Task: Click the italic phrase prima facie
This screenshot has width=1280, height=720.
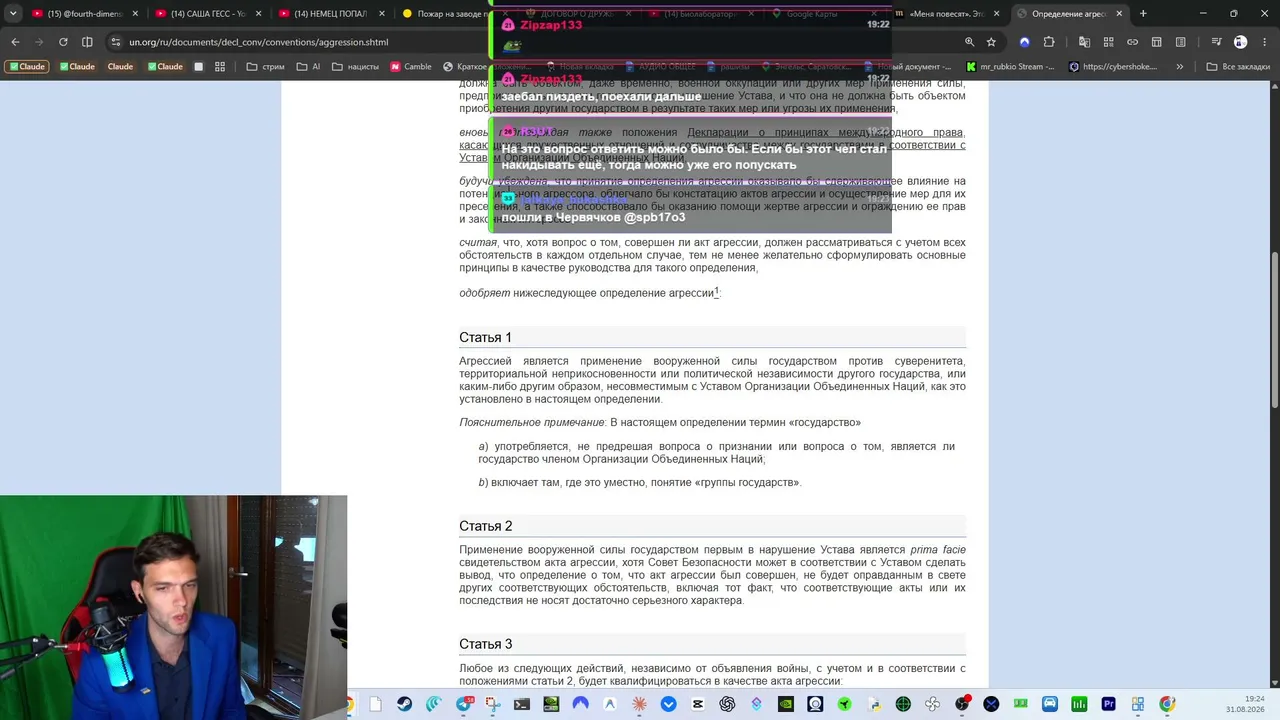Action: pos(938,550)
